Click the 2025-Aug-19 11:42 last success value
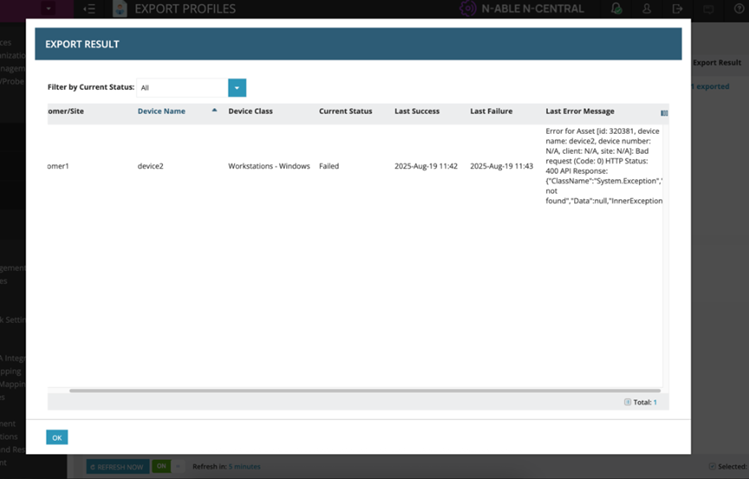The image size is (749, 479). tap(426, 166)
